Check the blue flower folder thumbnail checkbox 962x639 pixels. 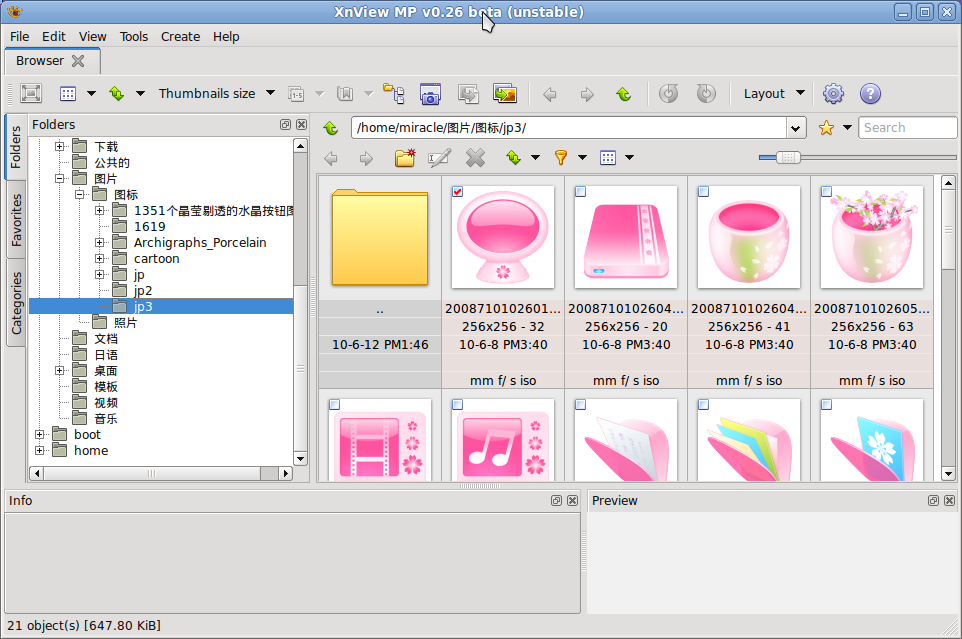point(826,405)
